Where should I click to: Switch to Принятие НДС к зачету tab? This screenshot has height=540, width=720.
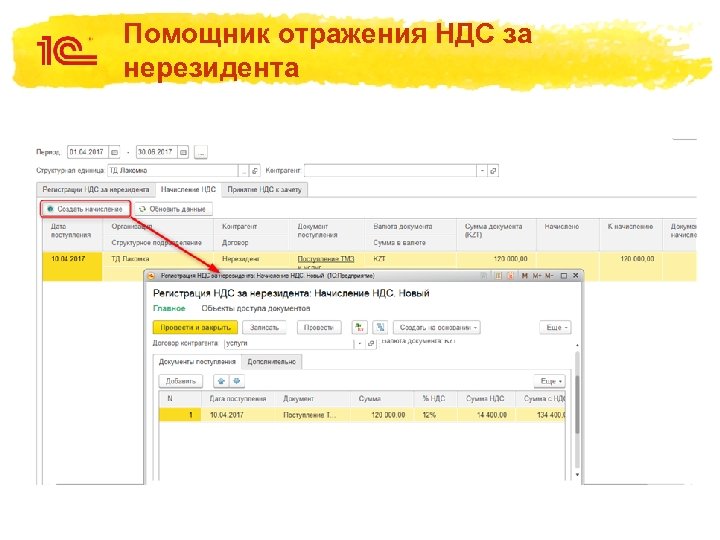coord(264,190)
